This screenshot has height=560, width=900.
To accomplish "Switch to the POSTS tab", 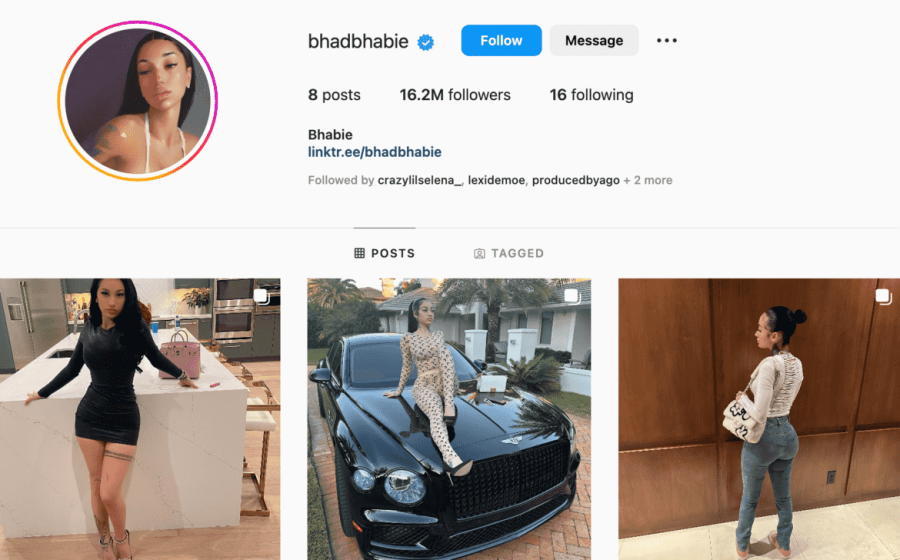I will [385, 253].
